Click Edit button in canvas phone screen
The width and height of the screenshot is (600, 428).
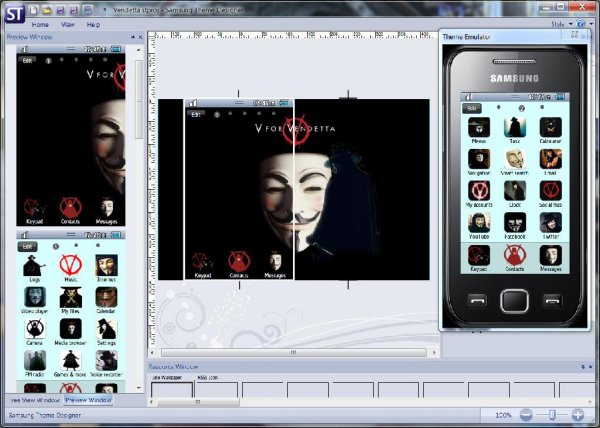pyautogui.click(x=196, y=114)
